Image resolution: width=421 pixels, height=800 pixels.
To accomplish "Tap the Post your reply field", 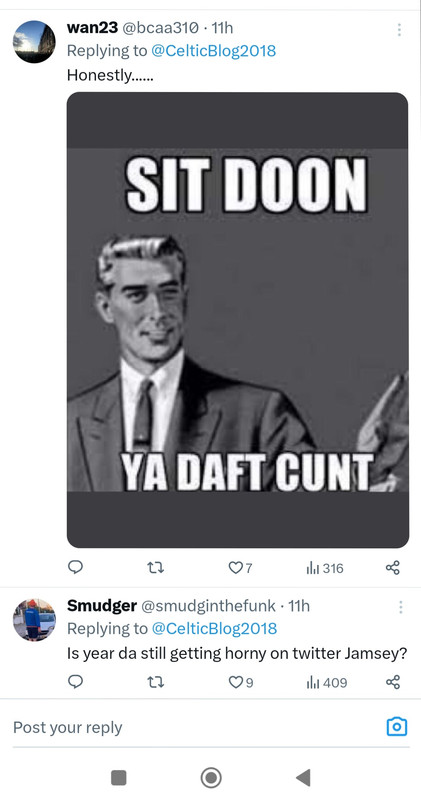I will coord(194,727).
